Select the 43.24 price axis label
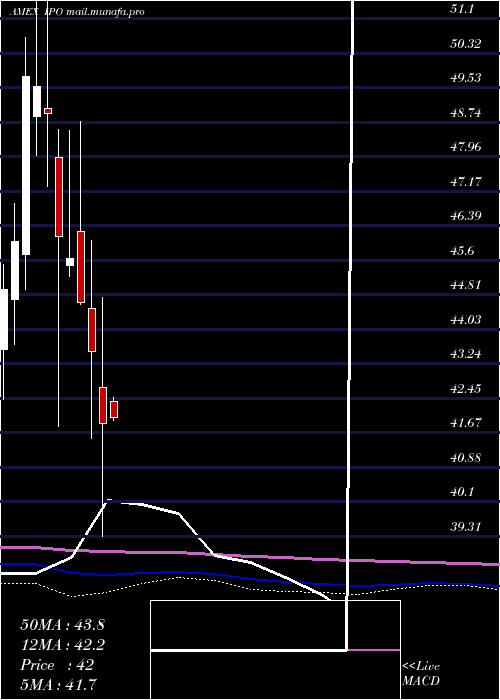The image size is (500, 700). 466,354
